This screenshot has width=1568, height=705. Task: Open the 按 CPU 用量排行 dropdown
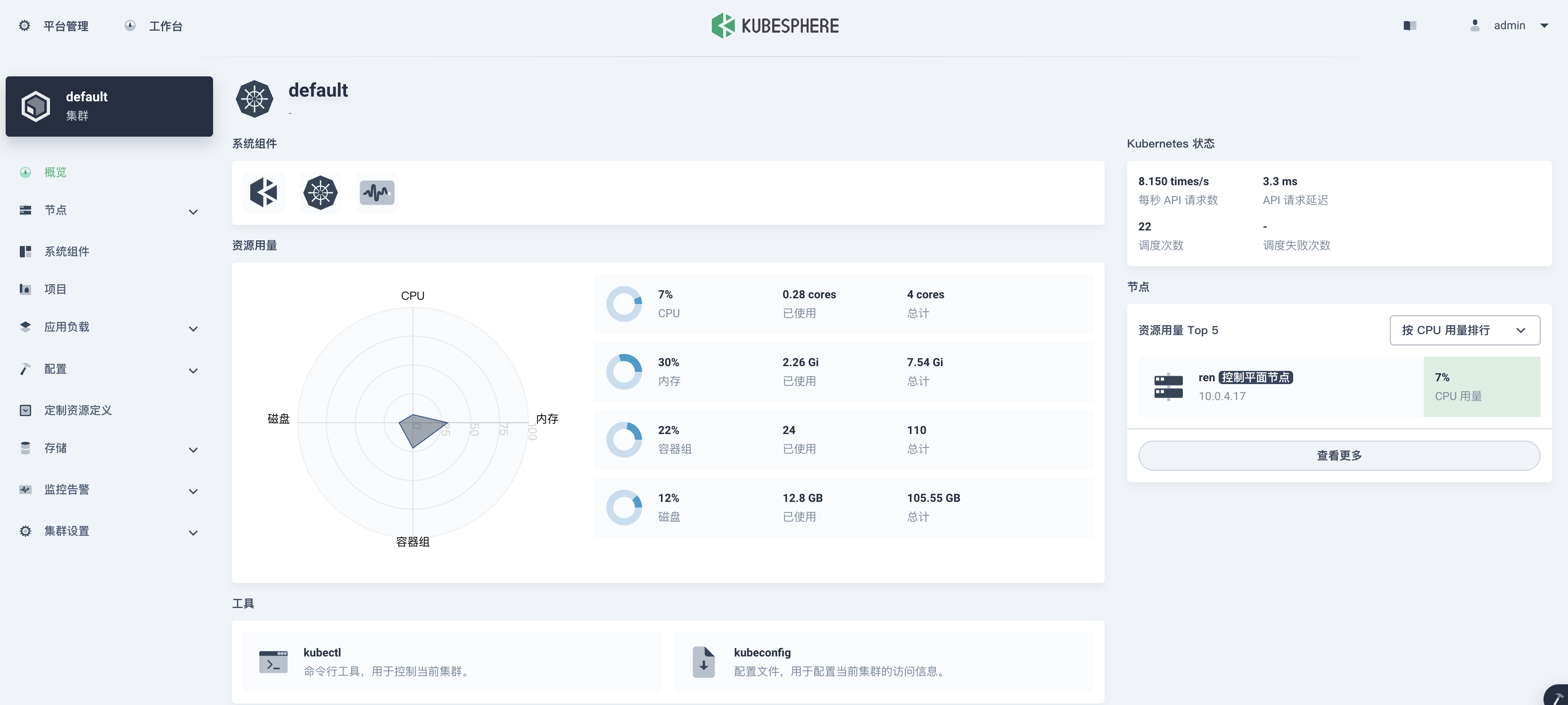click(x=1464, y=330)
